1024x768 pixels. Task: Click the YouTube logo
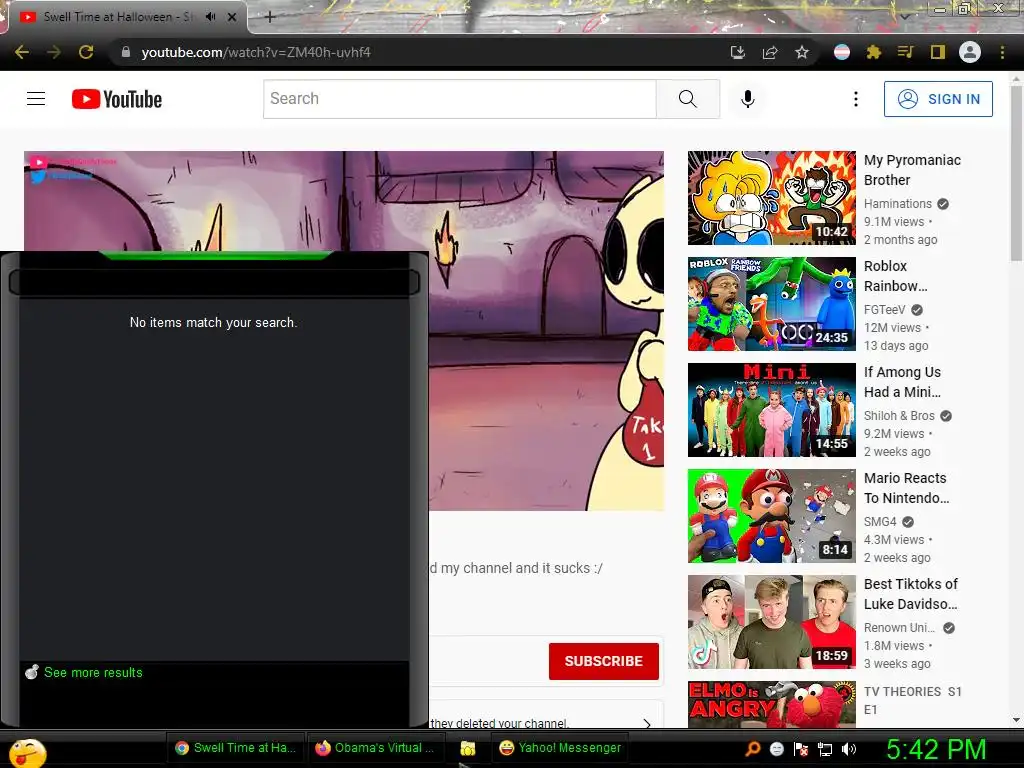(x=117, y=99)
